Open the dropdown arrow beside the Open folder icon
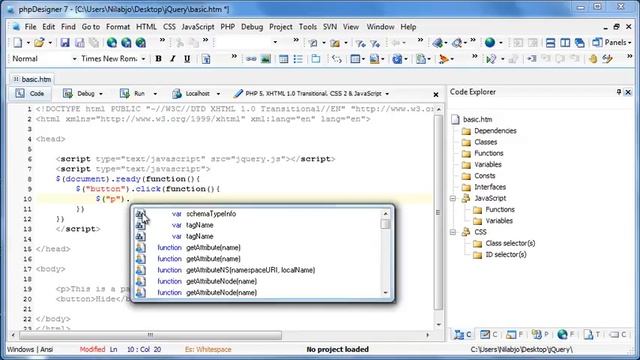 (50, 42)
